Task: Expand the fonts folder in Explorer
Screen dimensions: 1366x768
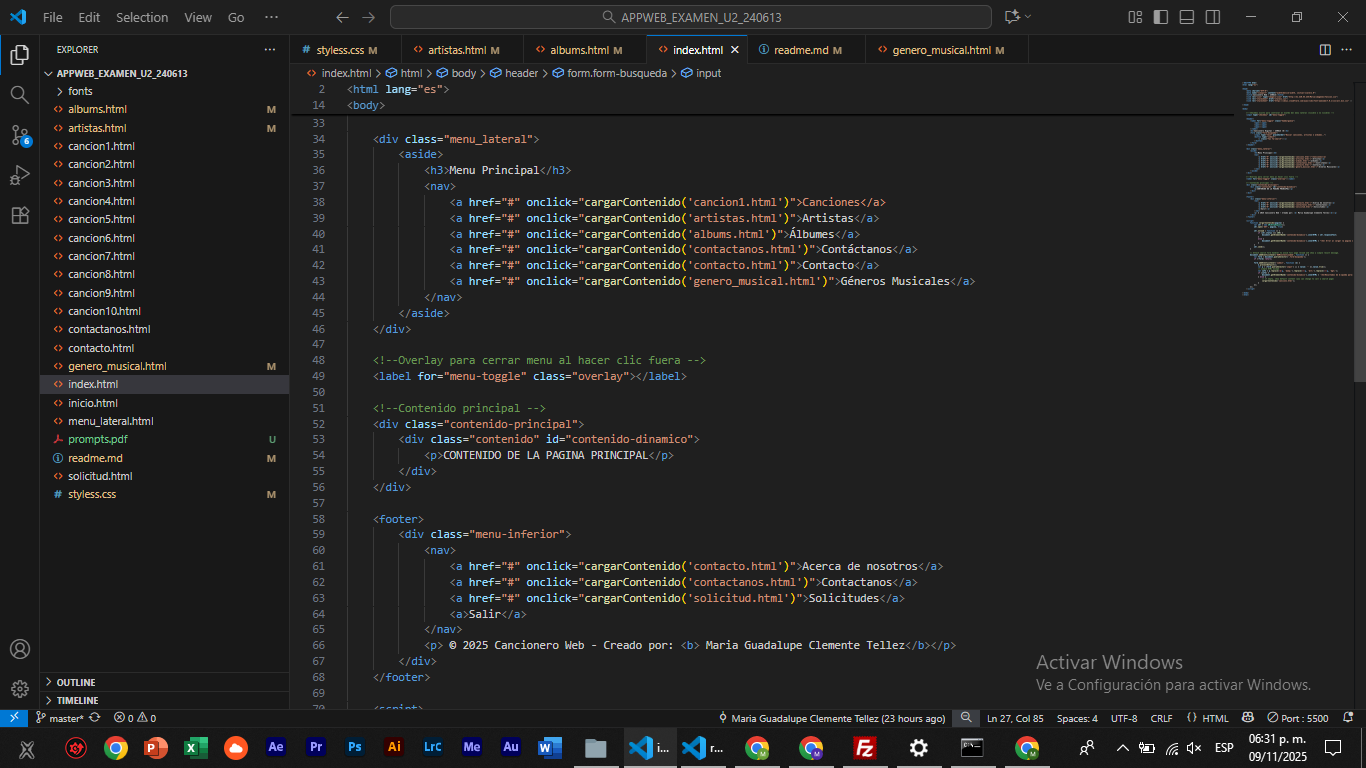Action: click(80, 91)
